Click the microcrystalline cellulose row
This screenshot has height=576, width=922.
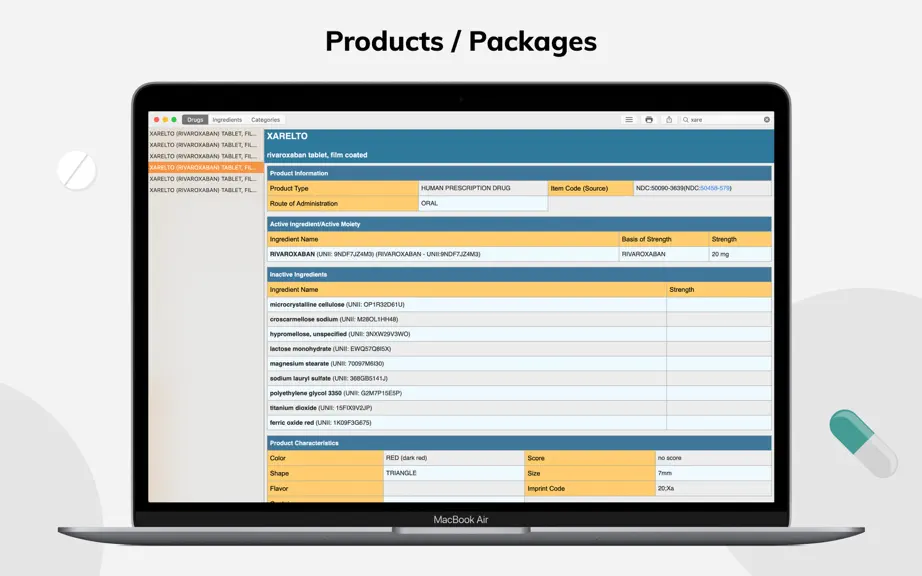[x=519, y=304]
